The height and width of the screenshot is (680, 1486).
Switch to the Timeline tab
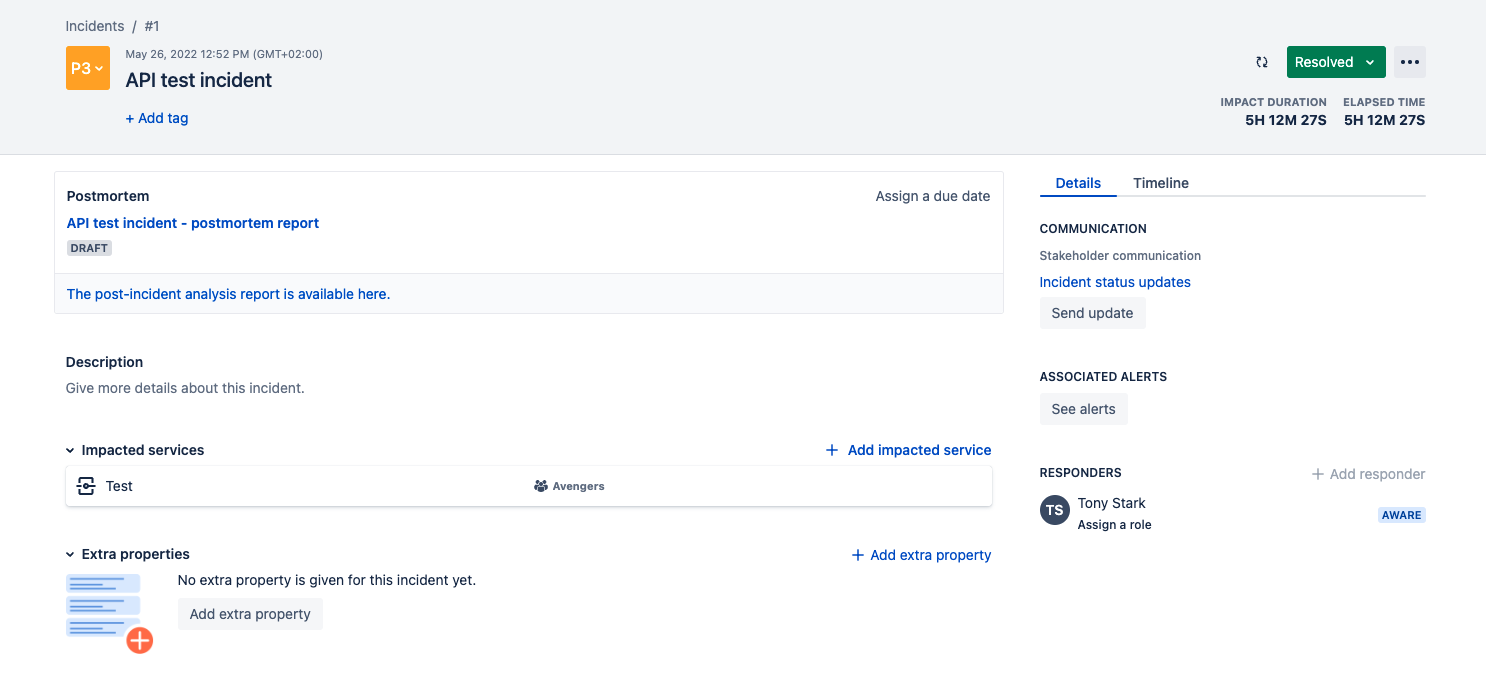1160,183
